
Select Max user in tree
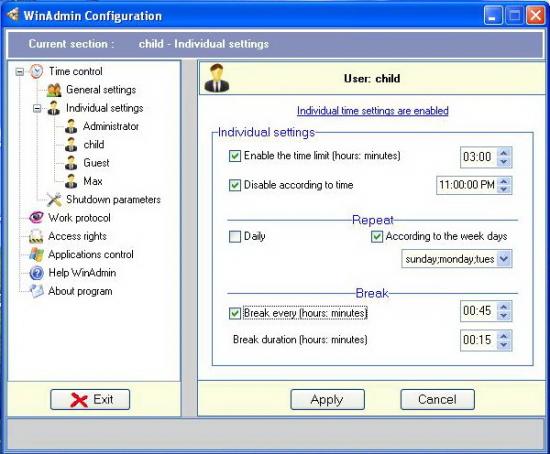tap(93, 181)
